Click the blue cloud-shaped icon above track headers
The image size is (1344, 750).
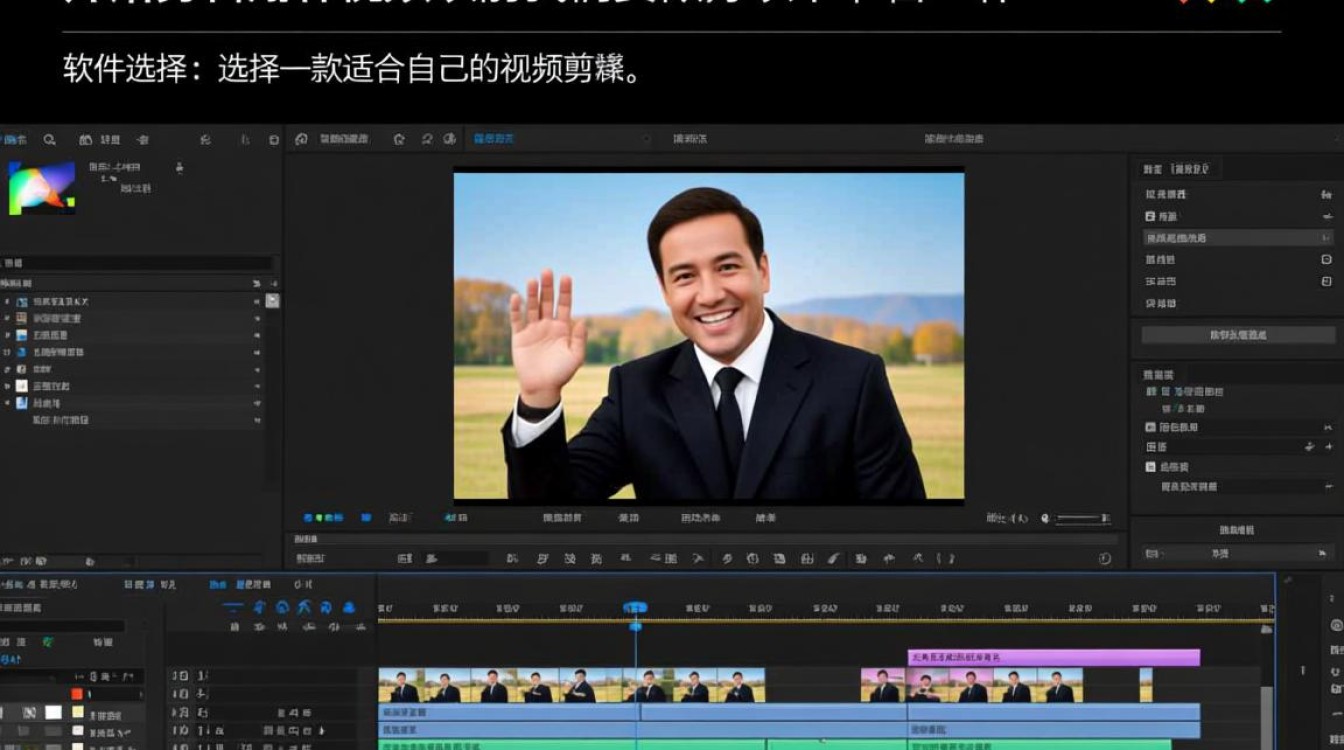349,607
